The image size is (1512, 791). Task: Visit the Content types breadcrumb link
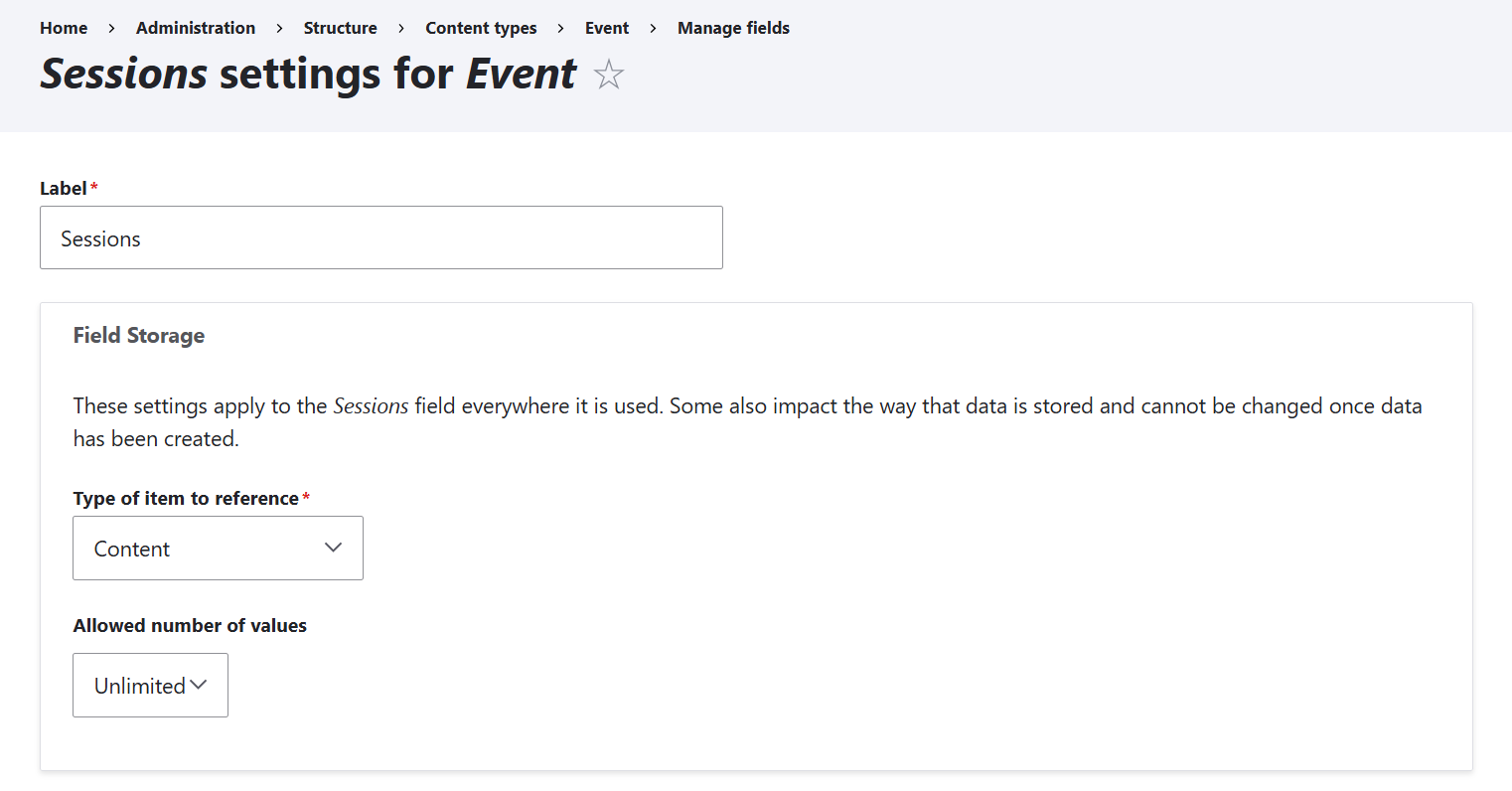click(481, 28)
